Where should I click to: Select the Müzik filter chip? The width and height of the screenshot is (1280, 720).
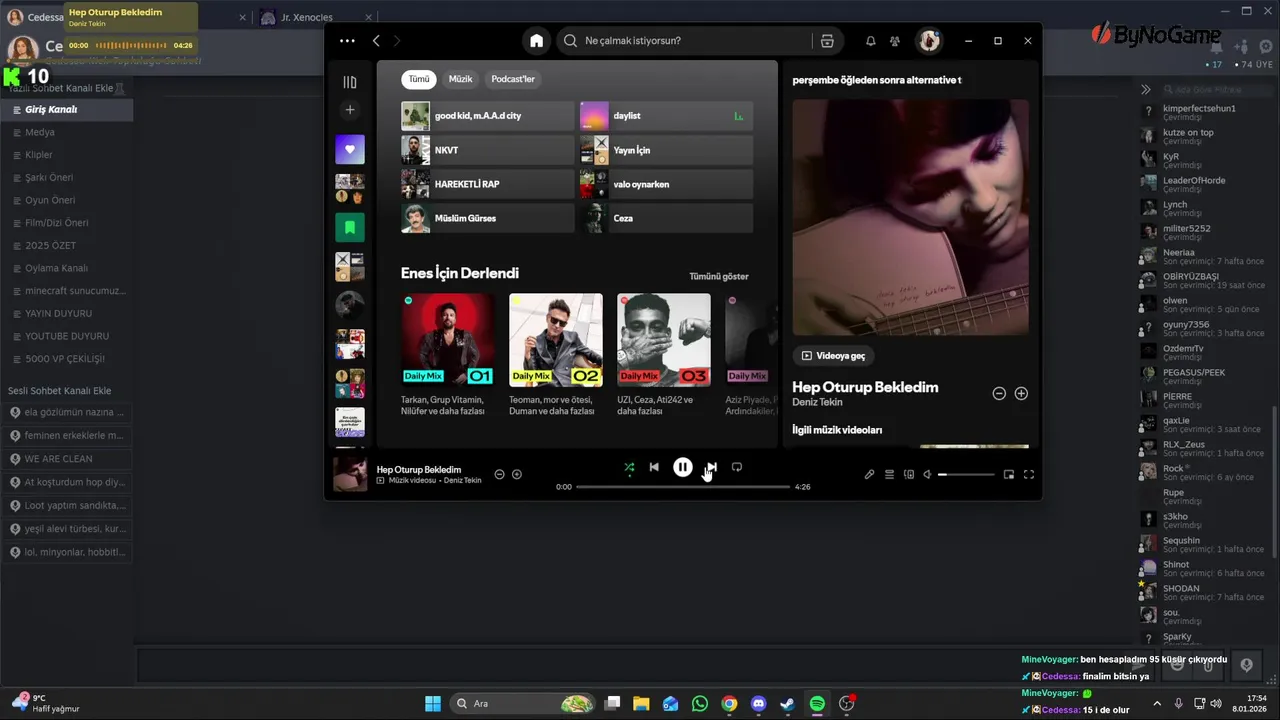click(461, 79)
